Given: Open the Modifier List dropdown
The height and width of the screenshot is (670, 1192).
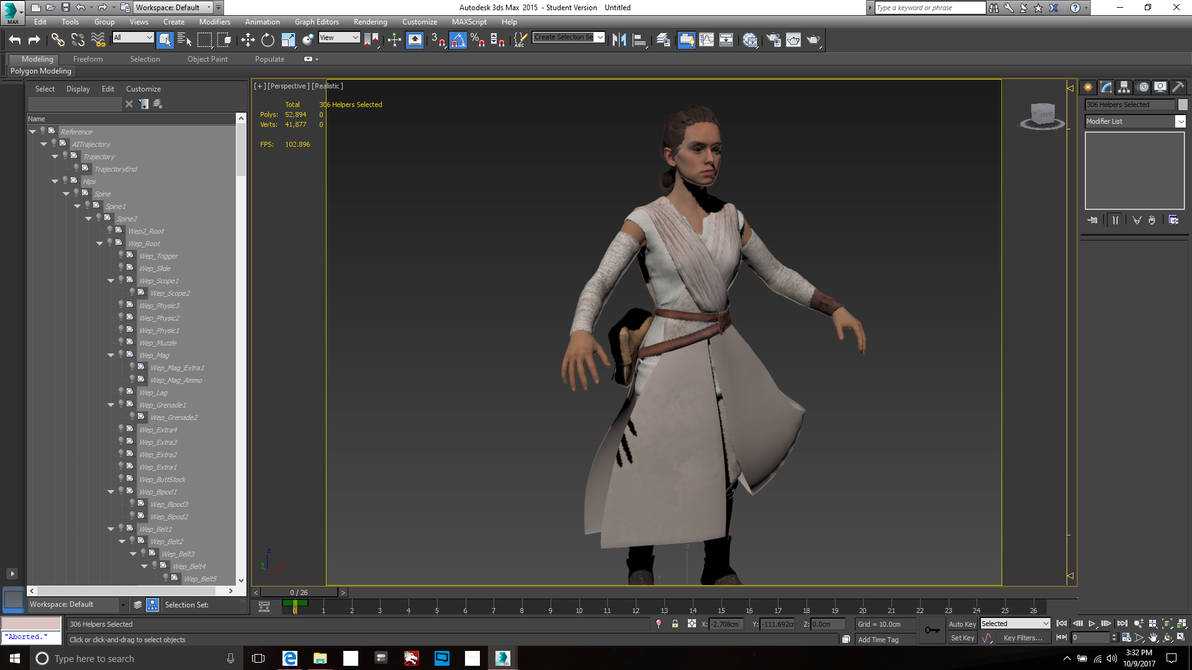Looking at the screenshot, I should (x=1178, y=121).
